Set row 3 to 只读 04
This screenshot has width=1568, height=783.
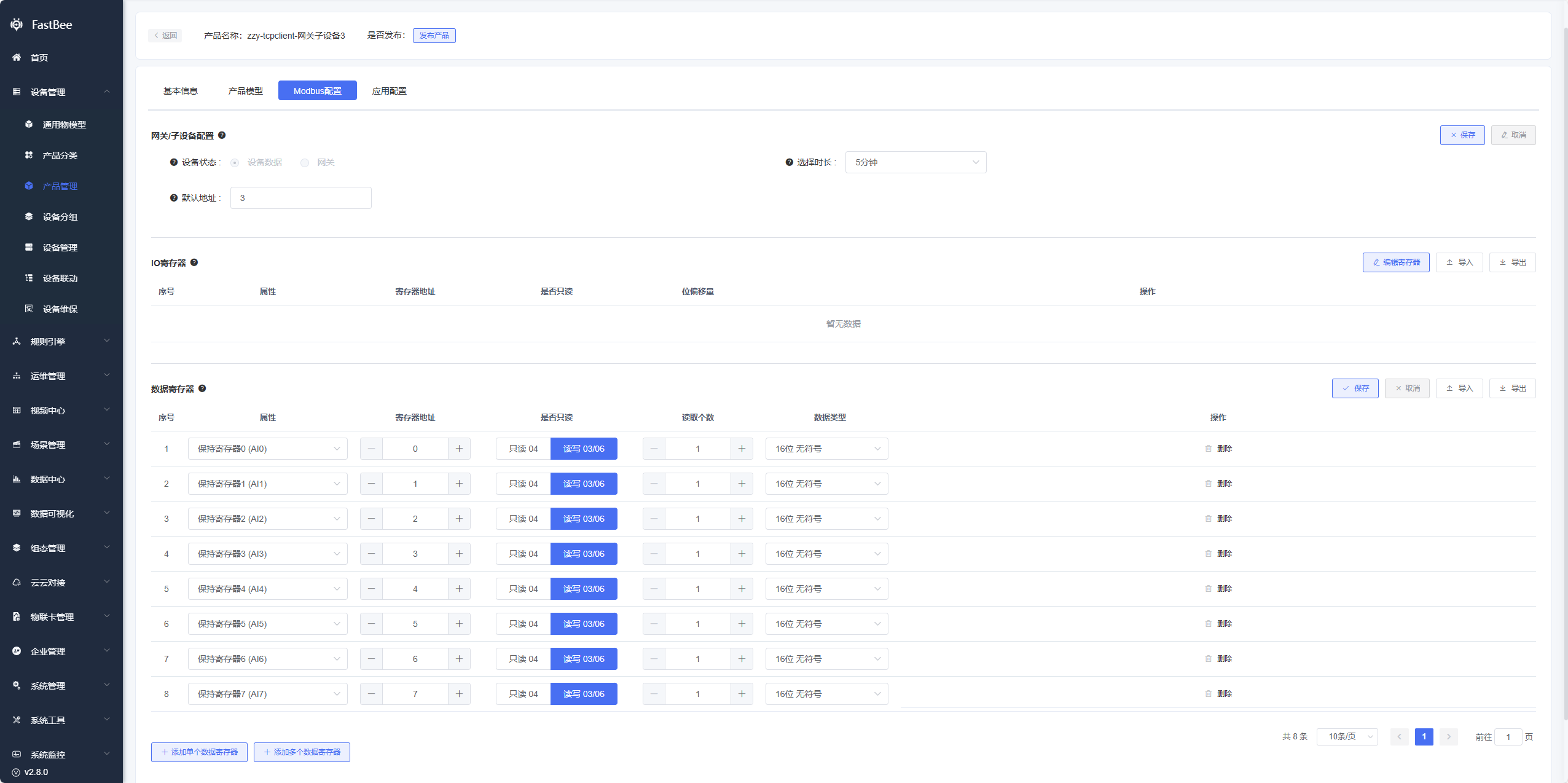(523, 519)
